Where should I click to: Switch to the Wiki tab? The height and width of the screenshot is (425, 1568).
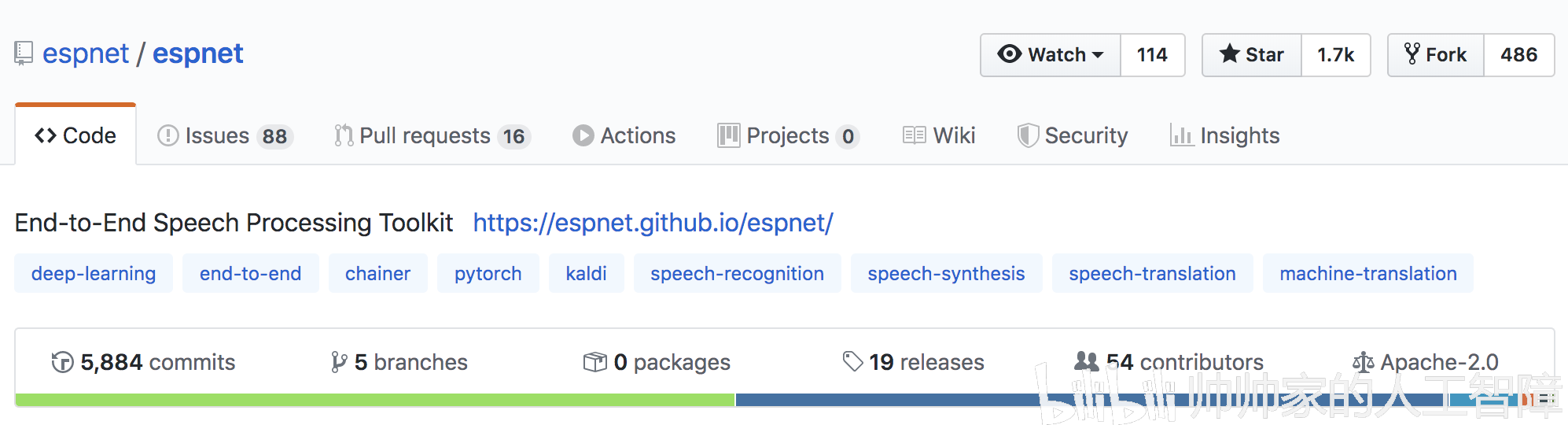(940, 135)
